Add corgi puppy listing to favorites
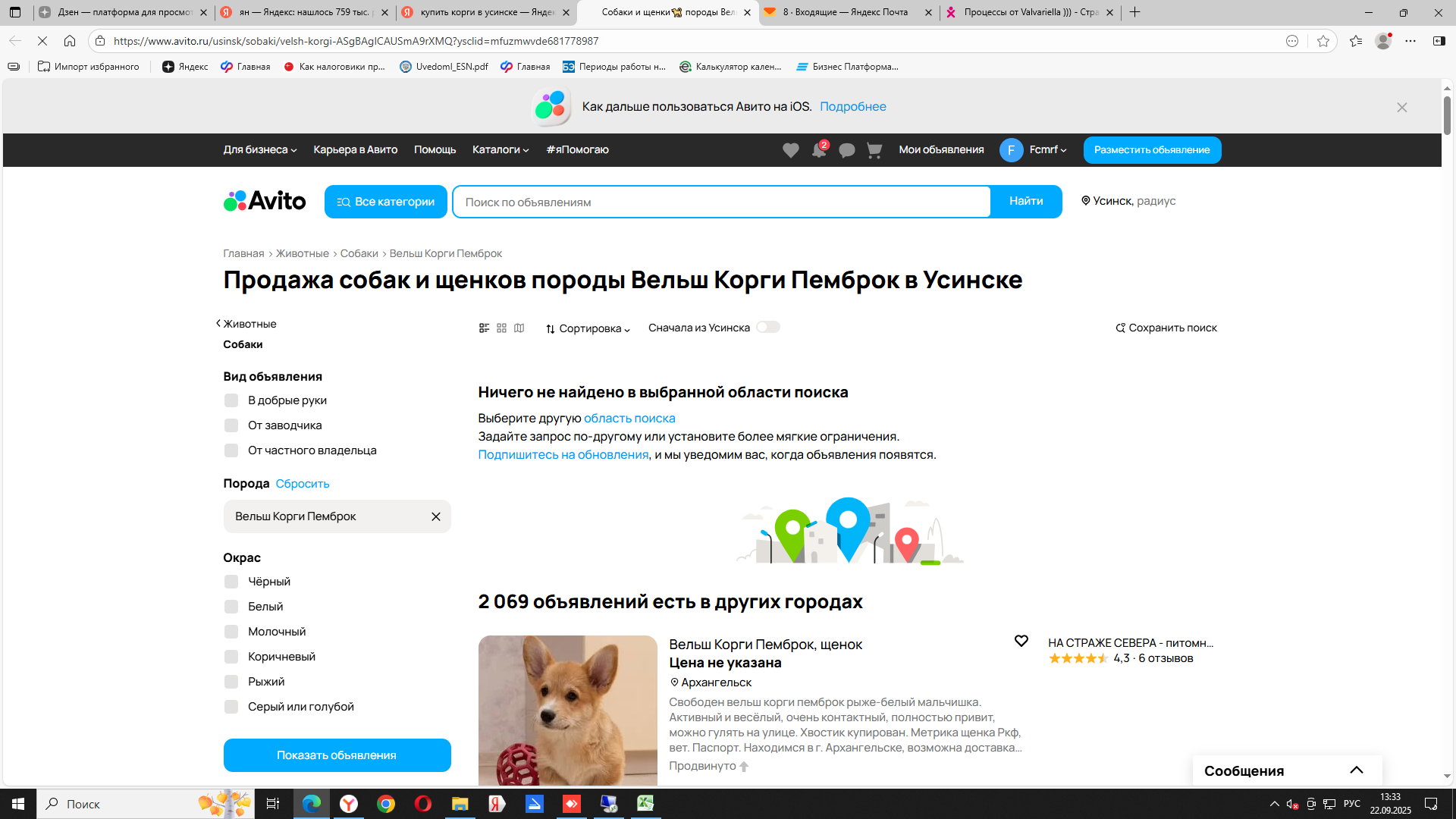This screenshot has height=819, width=1456. pos(1021,642)
